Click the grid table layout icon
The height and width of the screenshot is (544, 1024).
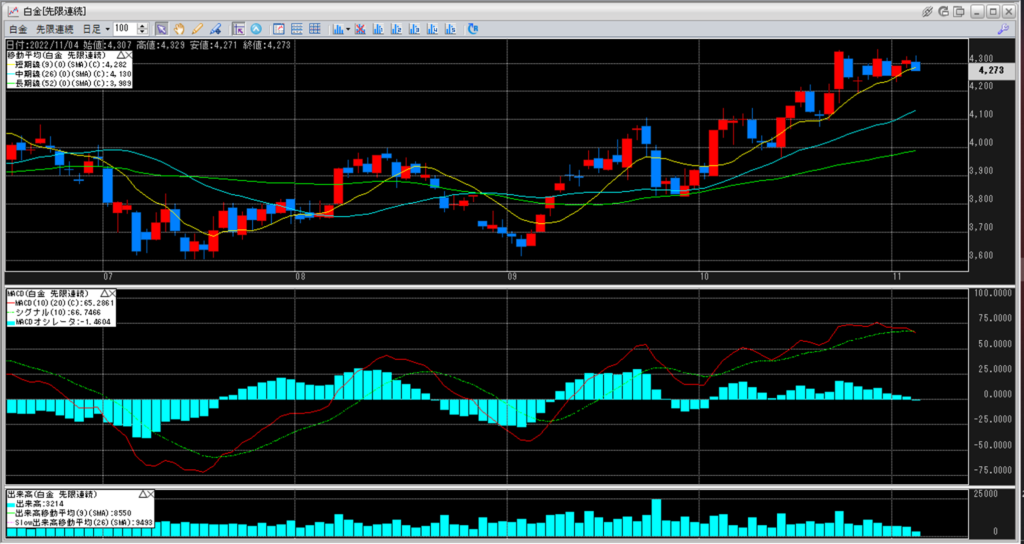[315, 29]
